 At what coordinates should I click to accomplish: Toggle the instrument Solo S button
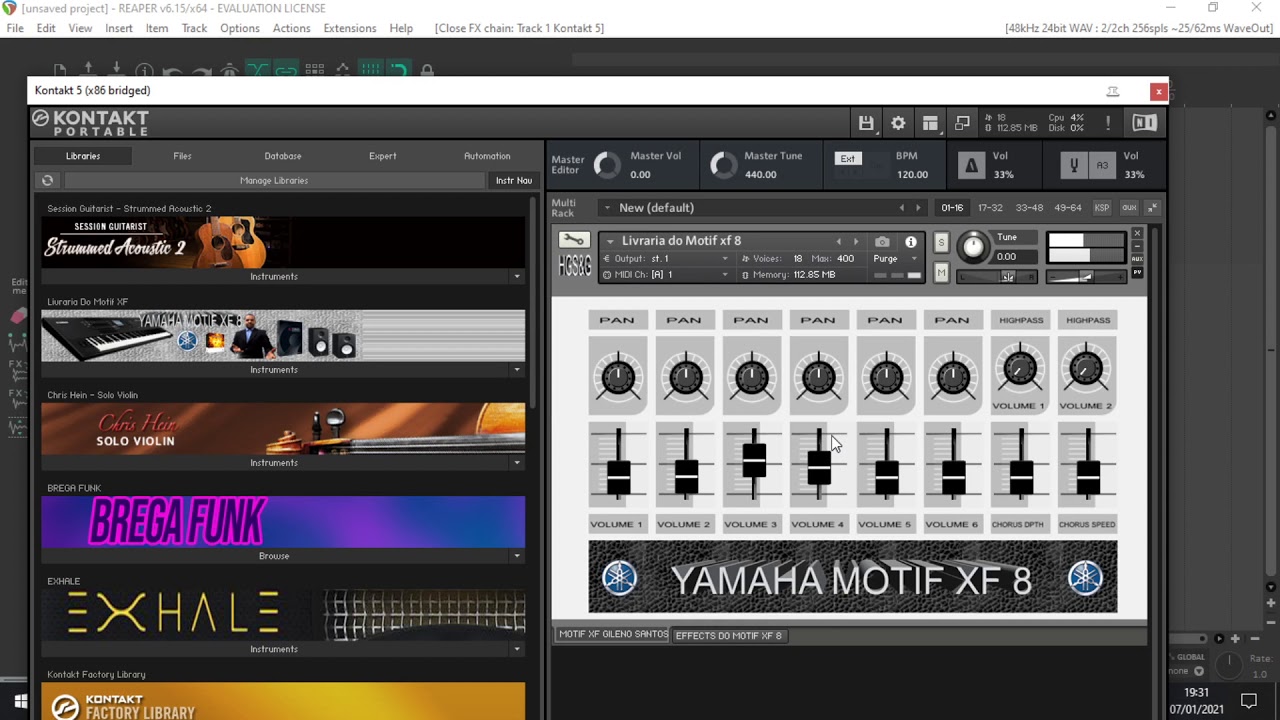[x=941, y=243]
